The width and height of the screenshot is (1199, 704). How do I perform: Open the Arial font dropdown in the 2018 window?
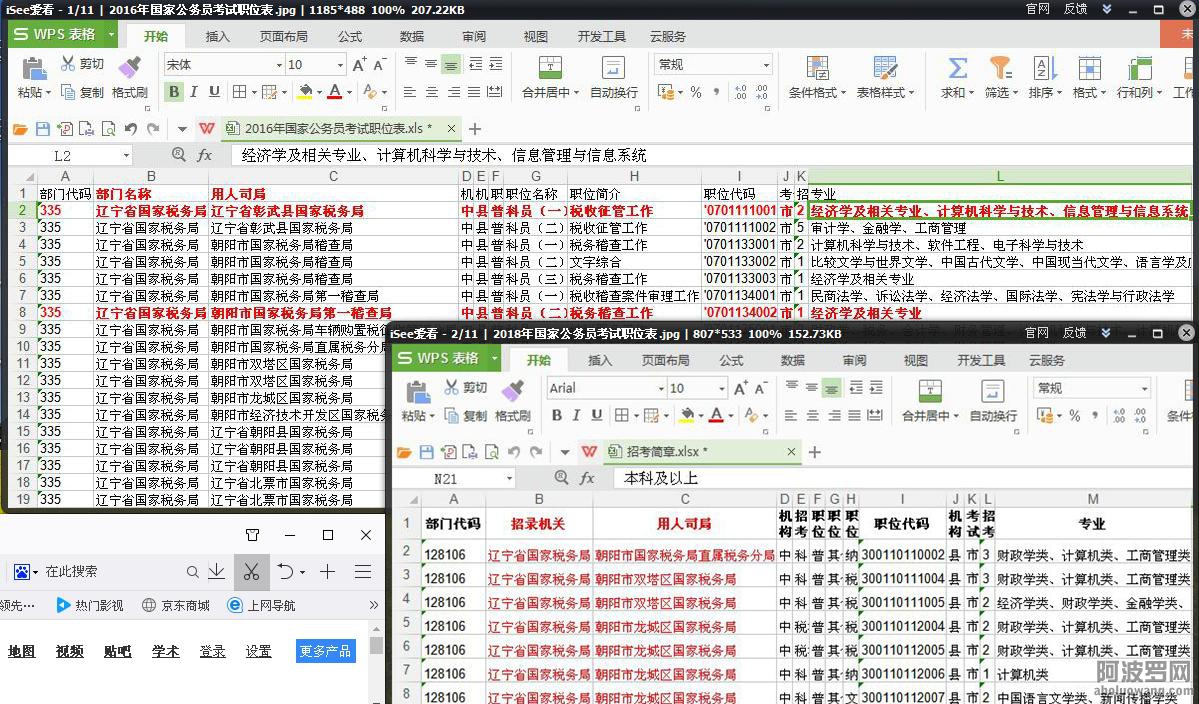661,389
